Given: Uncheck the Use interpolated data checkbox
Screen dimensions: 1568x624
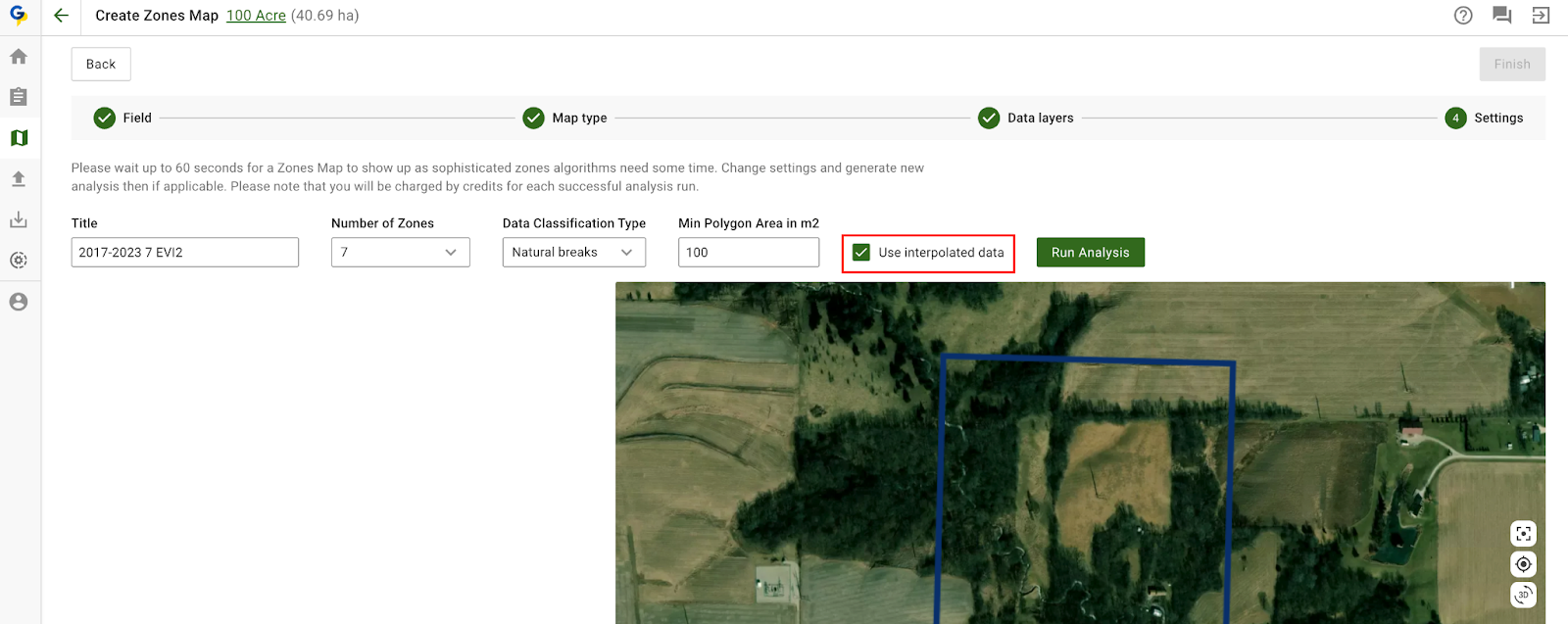Looking at the screenshot, I should 861,253.
